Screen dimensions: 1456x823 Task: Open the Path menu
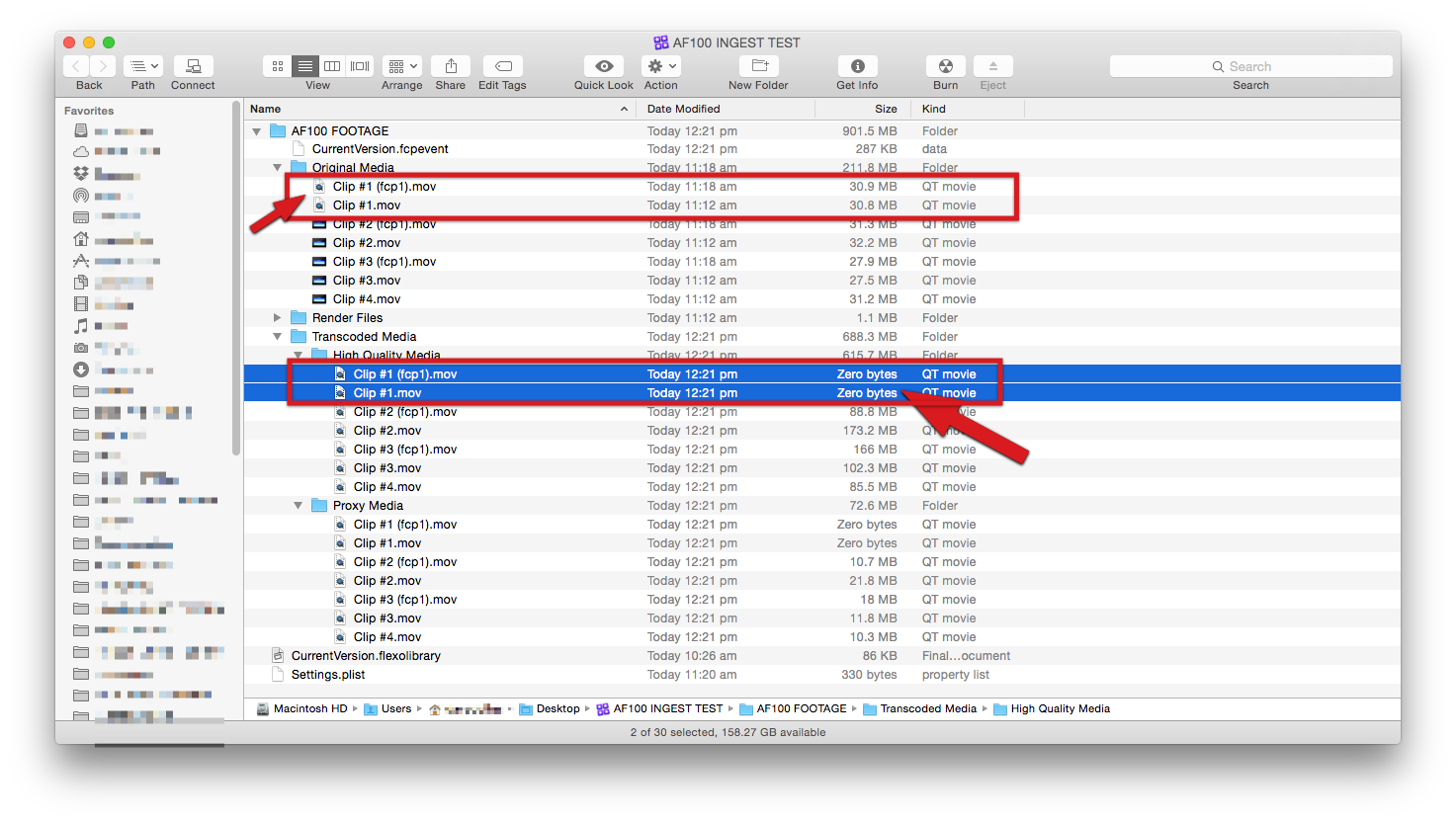(142, 66)
